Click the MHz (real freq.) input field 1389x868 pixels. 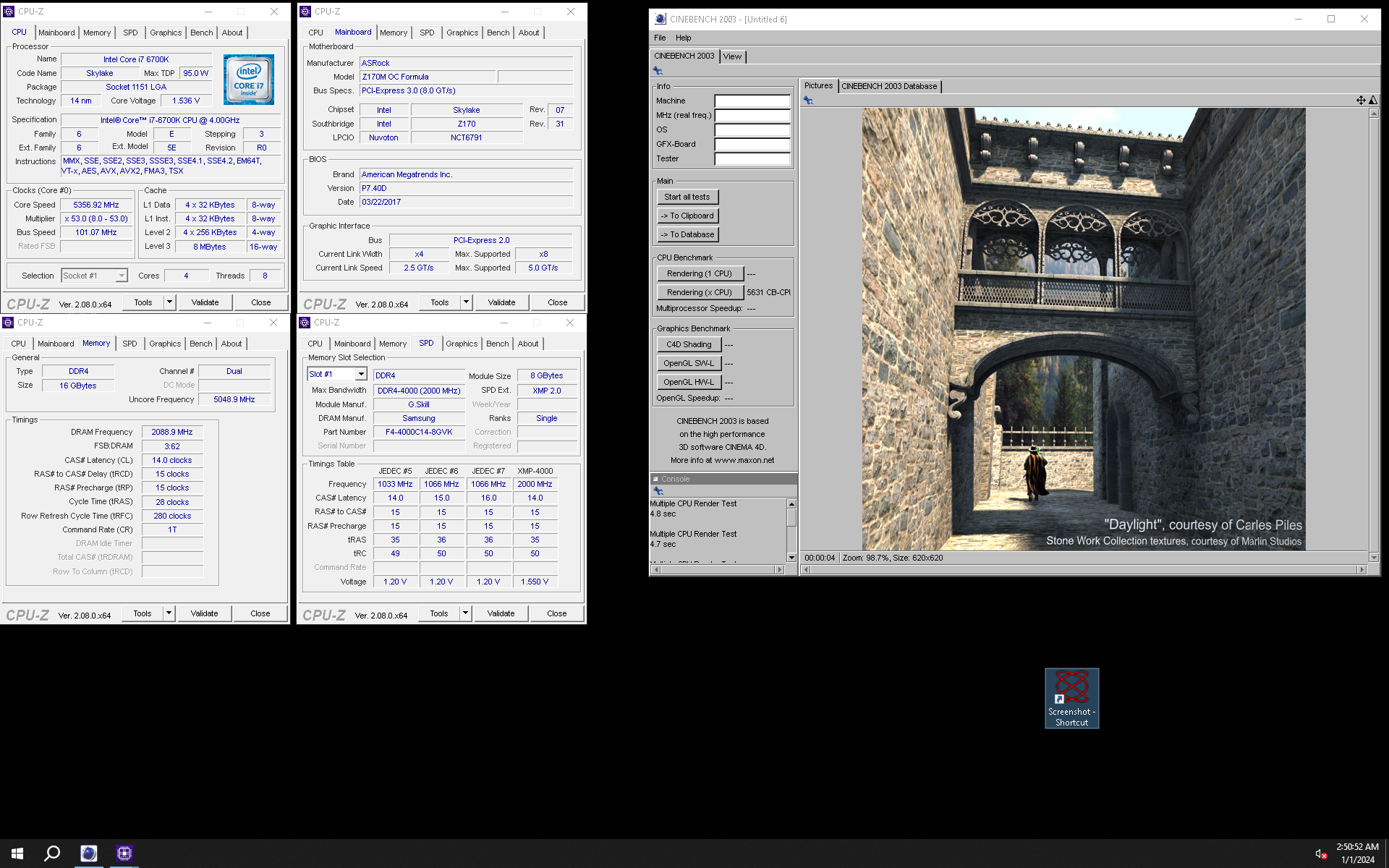click(x=752, y=115)
